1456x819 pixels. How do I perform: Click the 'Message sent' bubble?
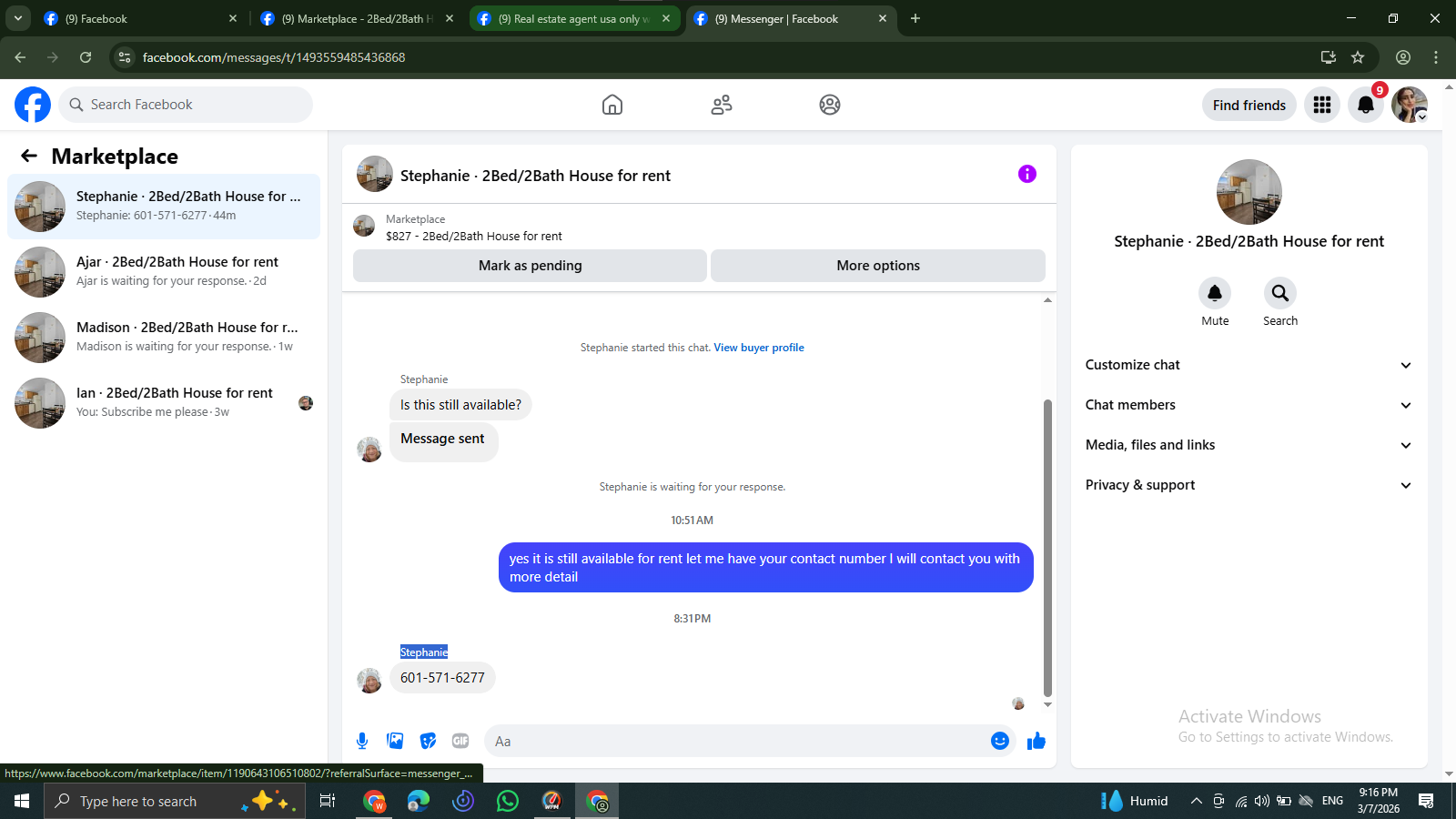pyautogui.click(x=443, y=441)
